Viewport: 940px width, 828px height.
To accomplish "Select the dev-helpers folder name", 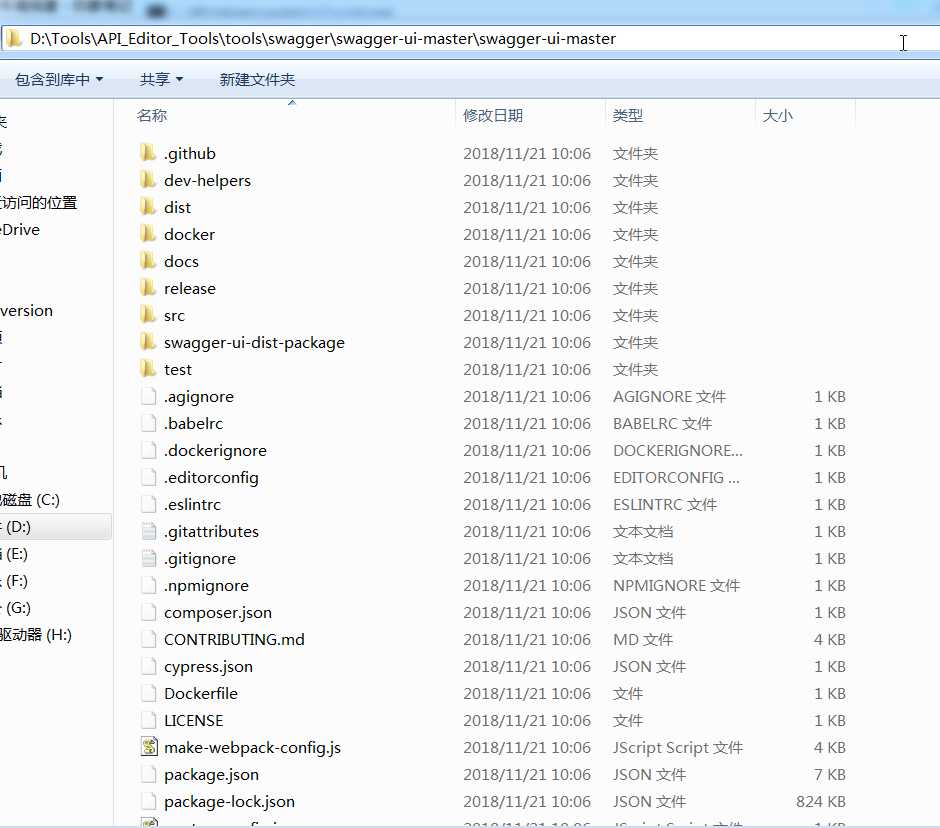I will point(207,180).
